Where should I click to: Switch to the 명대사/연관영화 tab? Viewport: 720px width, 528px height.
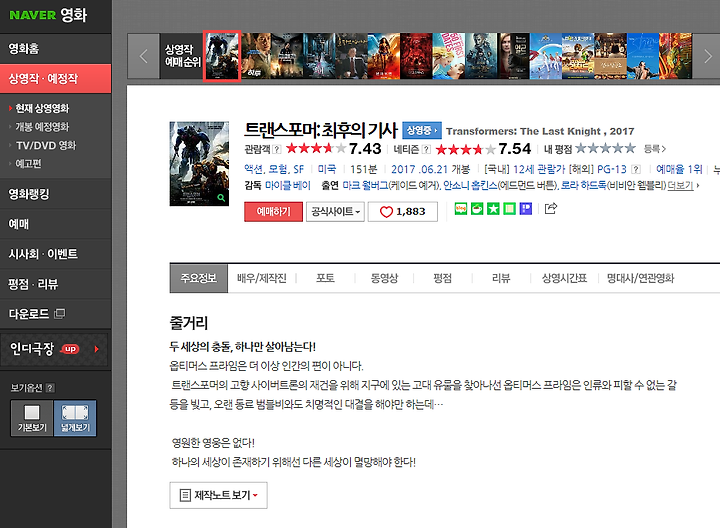tap(640, 278)
